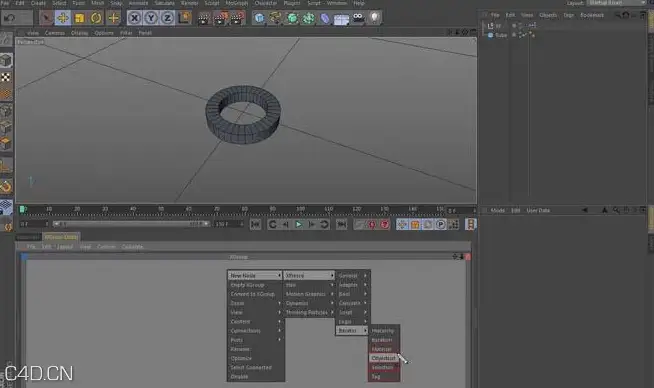The width and height of the screenshot is (654, 388).
Task: Choose Empty XGroup in context menu
Action: [255, 285]
